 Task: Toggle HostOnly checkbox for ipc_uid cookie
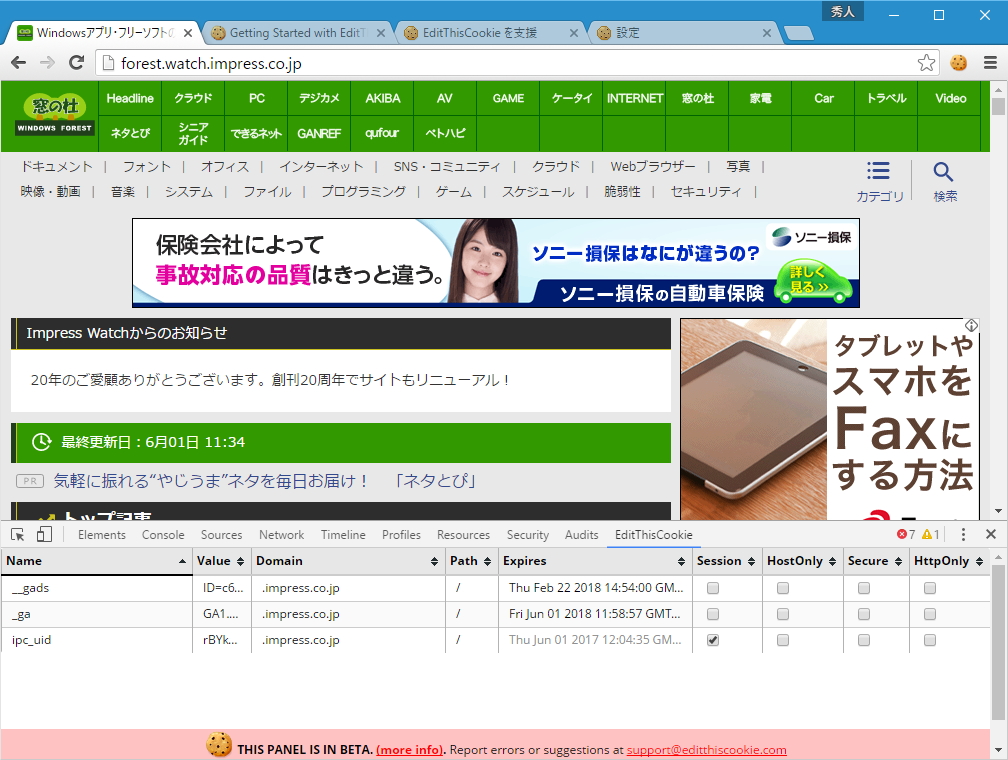pyautogui.click(x=782, y=640)
